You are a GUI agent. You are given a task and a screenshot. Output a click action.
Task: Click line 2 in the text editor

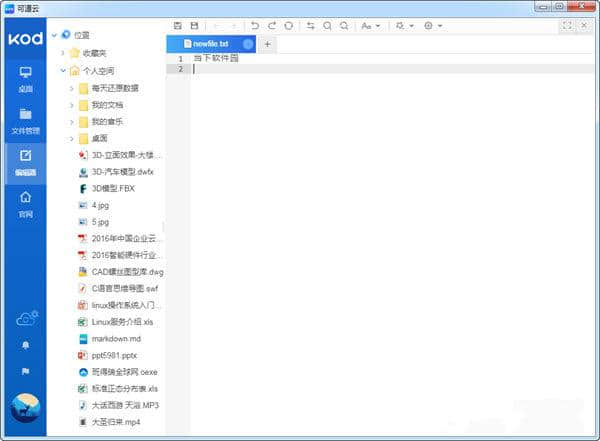380,69
